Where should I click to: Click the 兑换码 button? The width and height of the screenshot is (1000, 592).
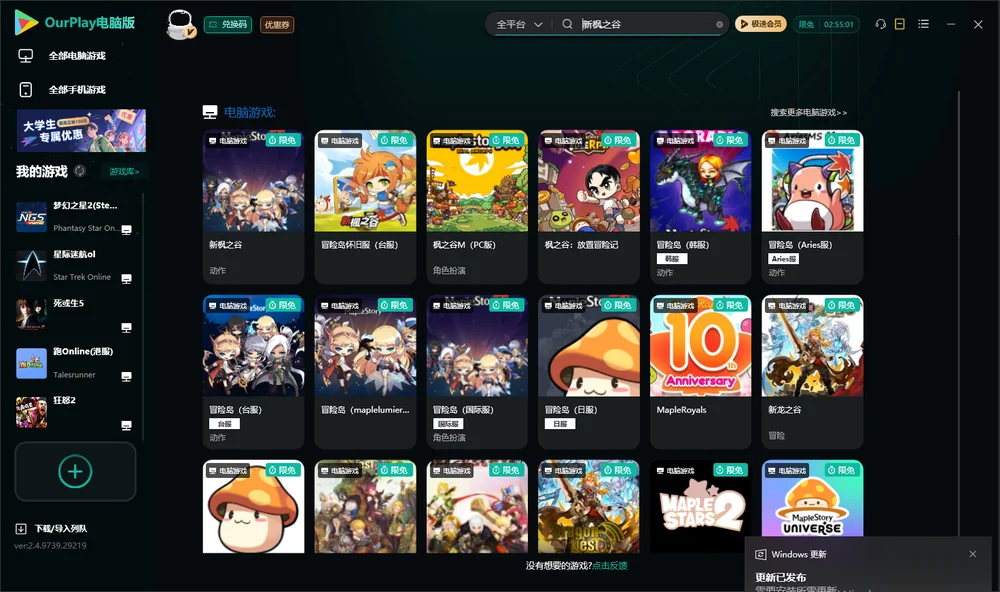228,24
